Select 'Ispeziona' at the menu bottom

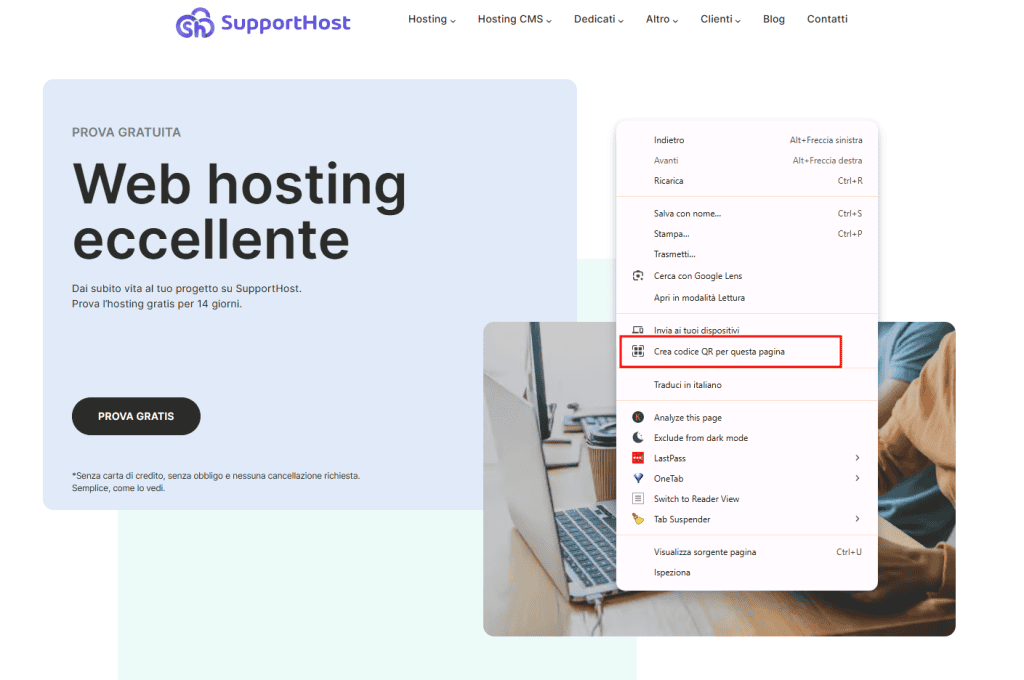671,572
